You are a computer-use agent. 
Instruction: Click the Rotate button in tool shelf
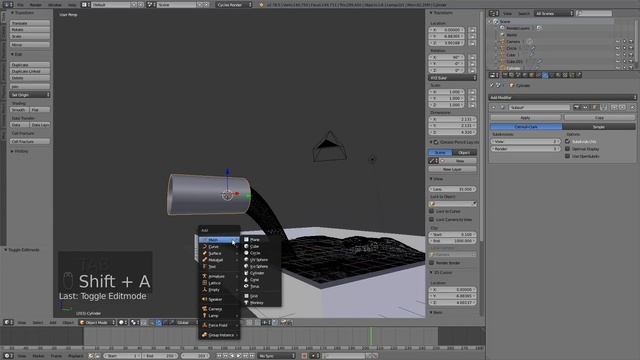30,30
